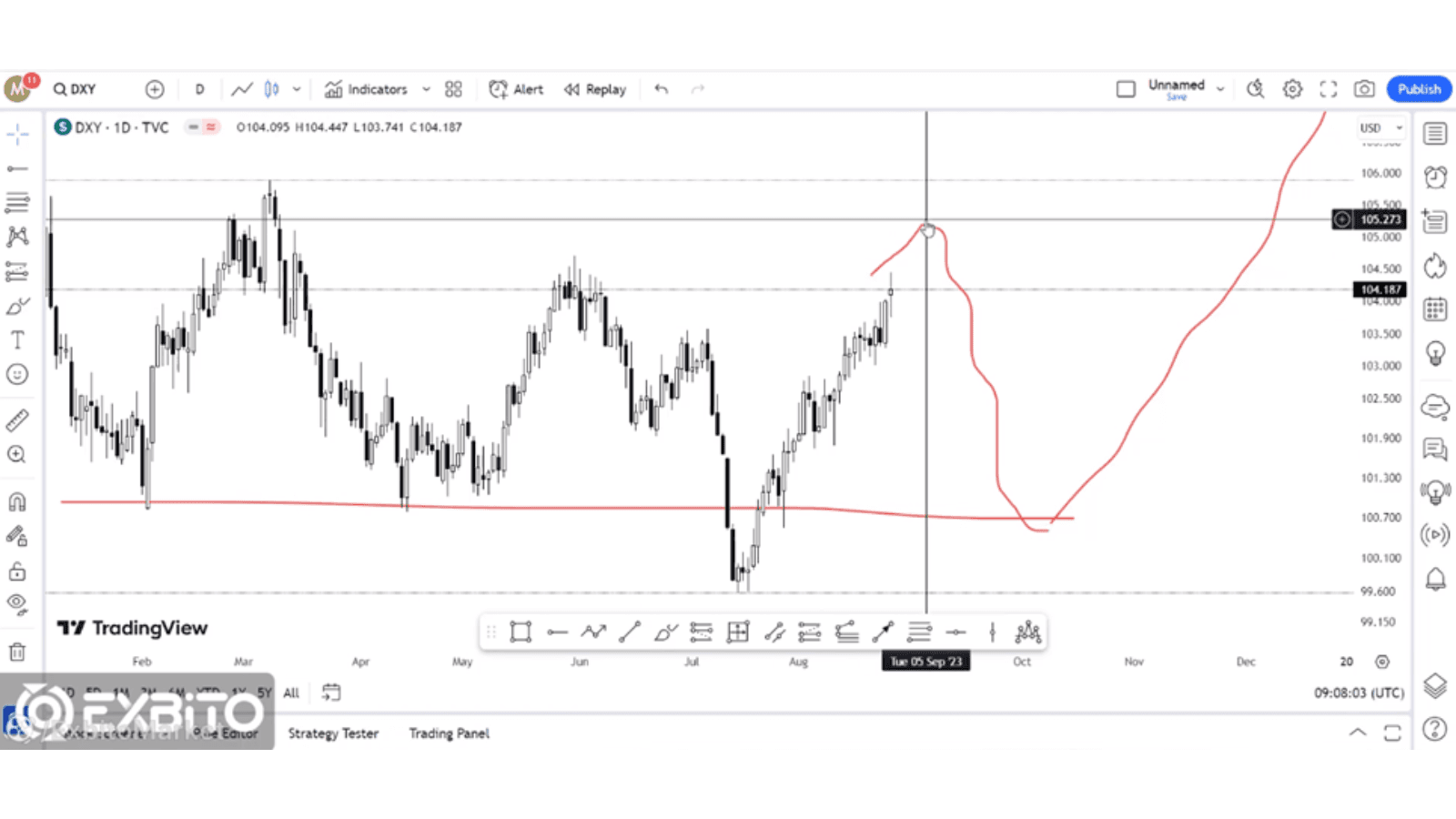Viewport: 1456px width, 819px height.
Task: Open the watchlist panel icon
Action: (1435, 134)
